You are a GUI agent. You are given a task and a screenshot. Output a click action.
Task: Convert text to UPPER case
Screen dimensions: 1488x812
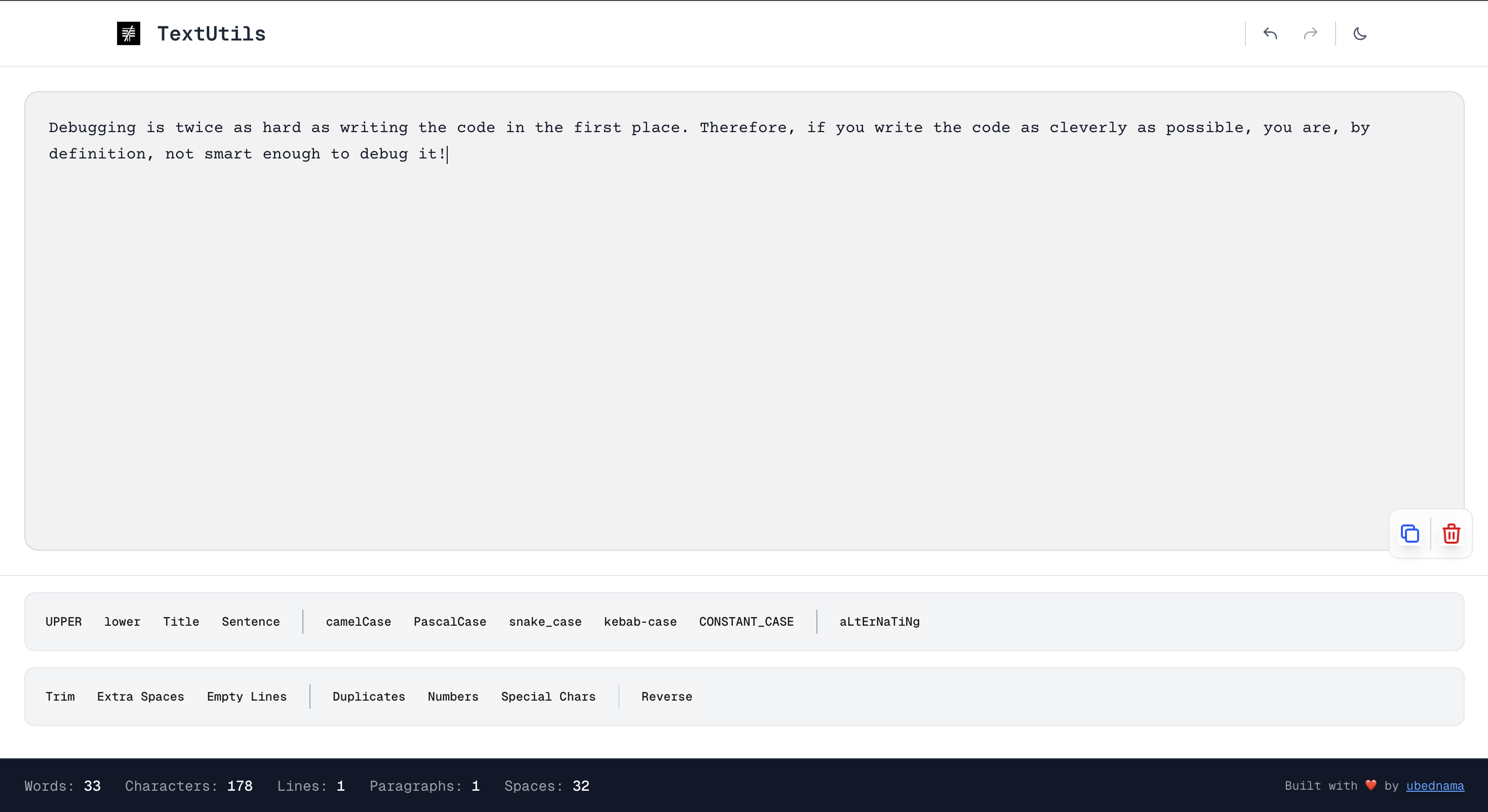pos(63,622)
